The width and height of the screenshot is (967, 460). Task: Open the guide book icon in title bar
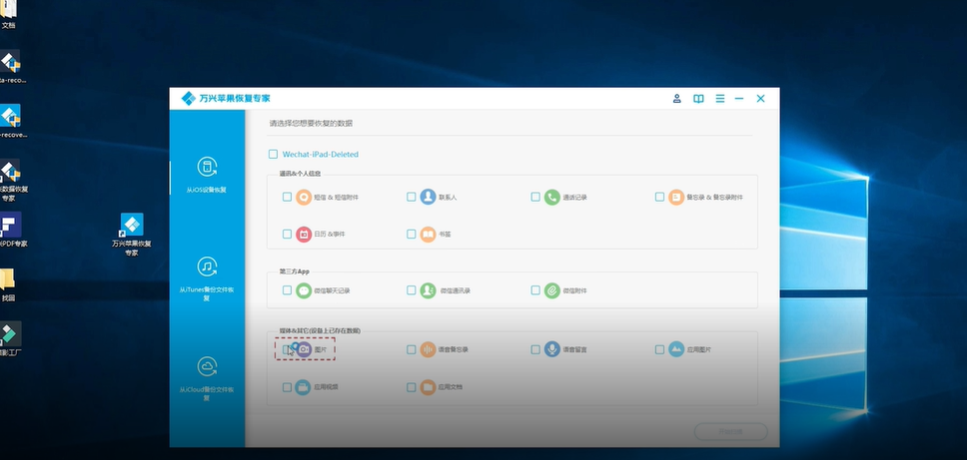coord(698,99)
